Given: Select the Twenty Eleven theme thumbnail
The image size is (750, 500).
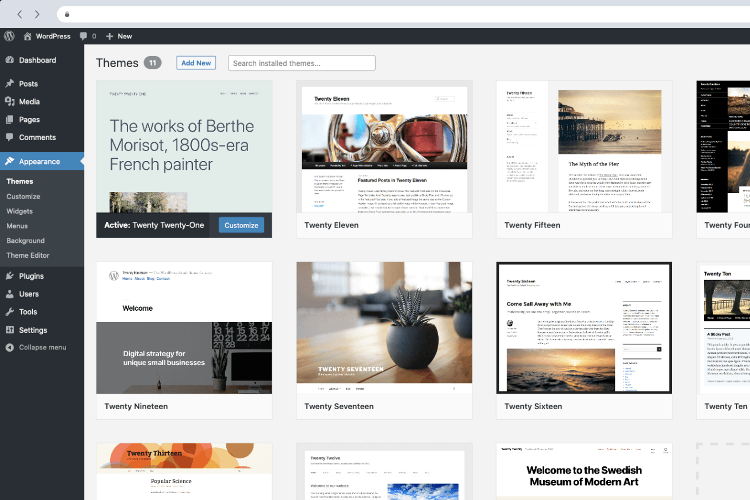Looking at the screenshot, I should [x=384, y=146].
